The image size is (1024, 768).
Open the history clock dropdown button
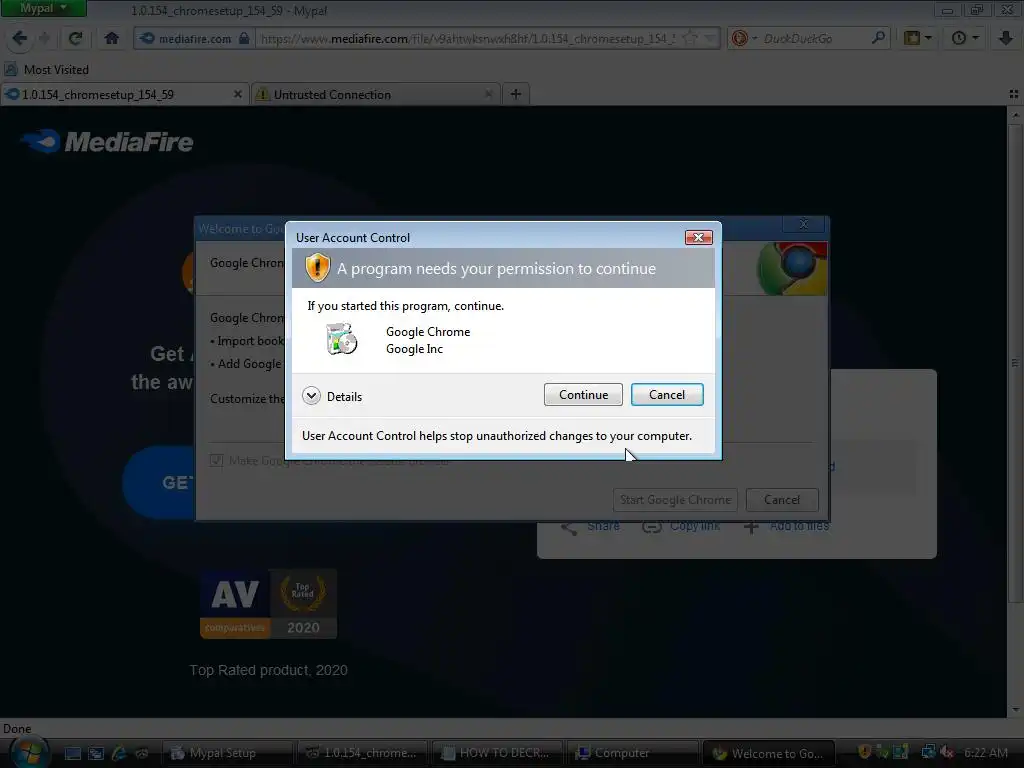click(965, 39)
